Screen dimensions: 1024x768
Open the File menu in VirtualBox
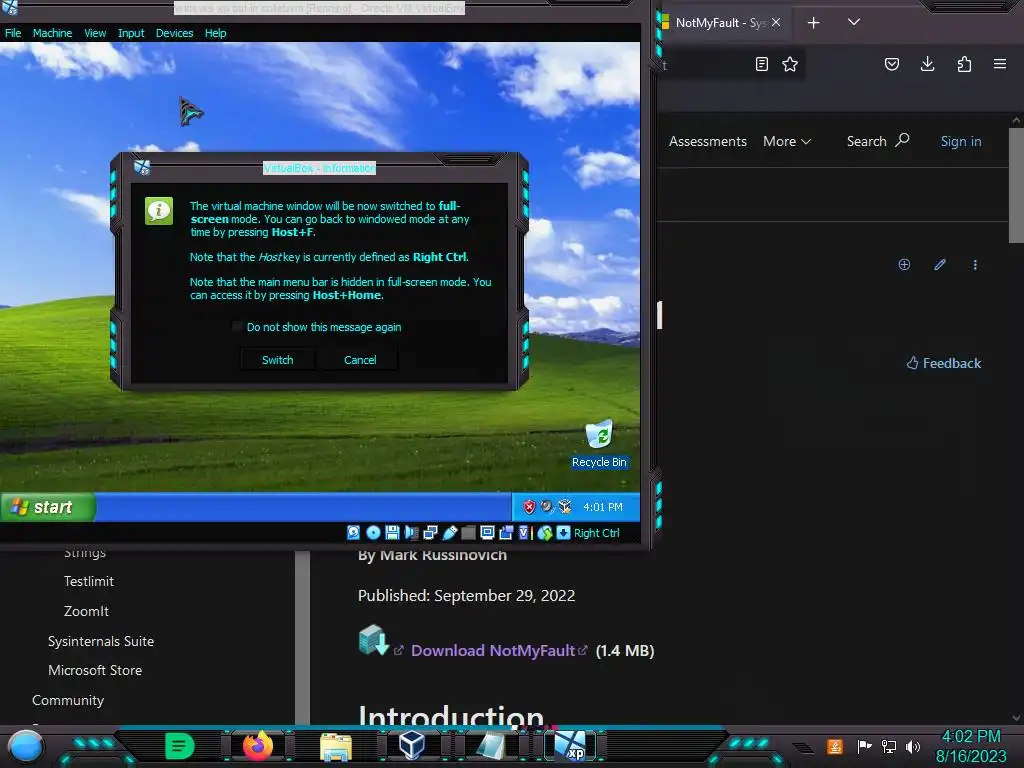point(13,33)
